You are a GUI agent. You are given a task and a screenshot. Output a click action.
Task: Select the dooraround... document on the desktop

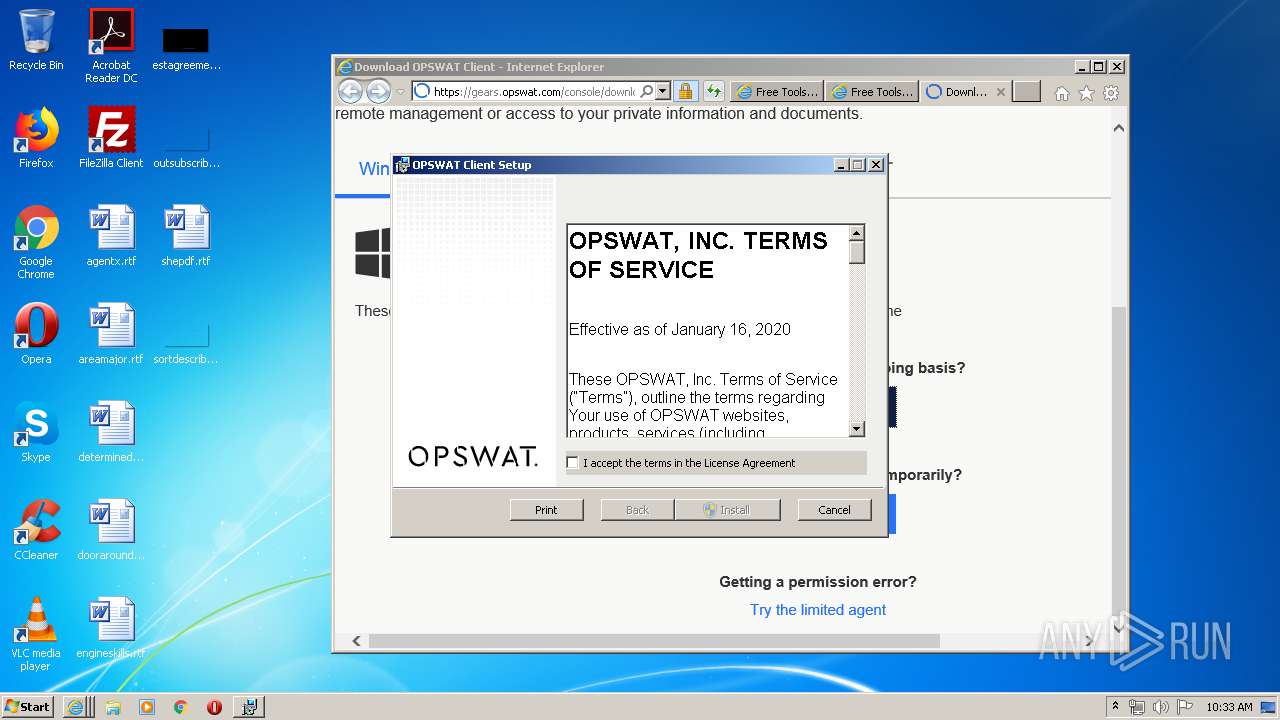pos(111,530)
